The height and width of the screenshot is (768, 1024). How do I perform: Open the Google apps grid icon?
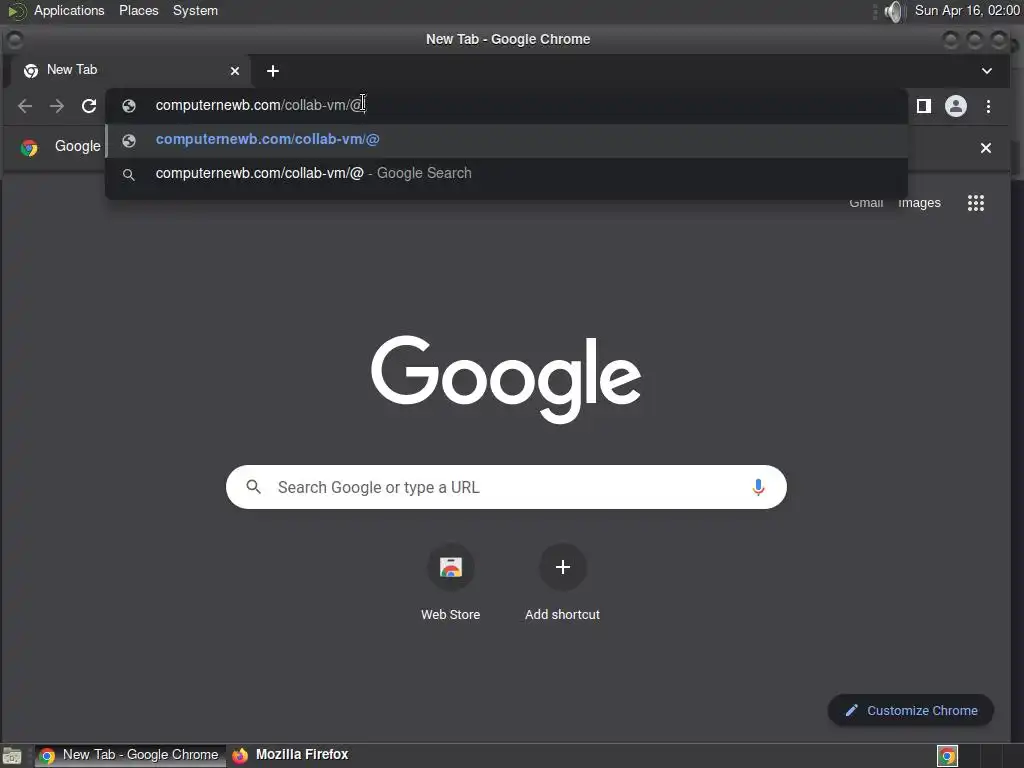pyautogui.click(x=976, y=203)
